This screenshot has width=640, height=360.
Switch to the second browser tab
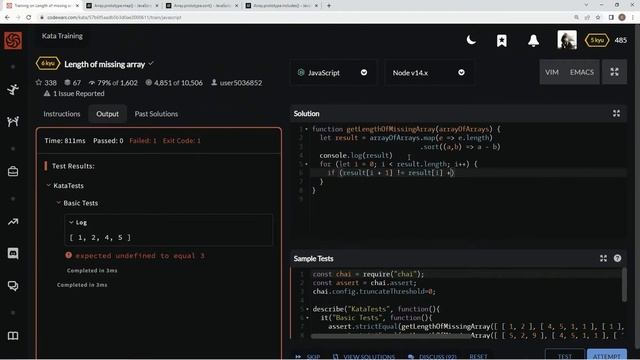pos(122,6)
